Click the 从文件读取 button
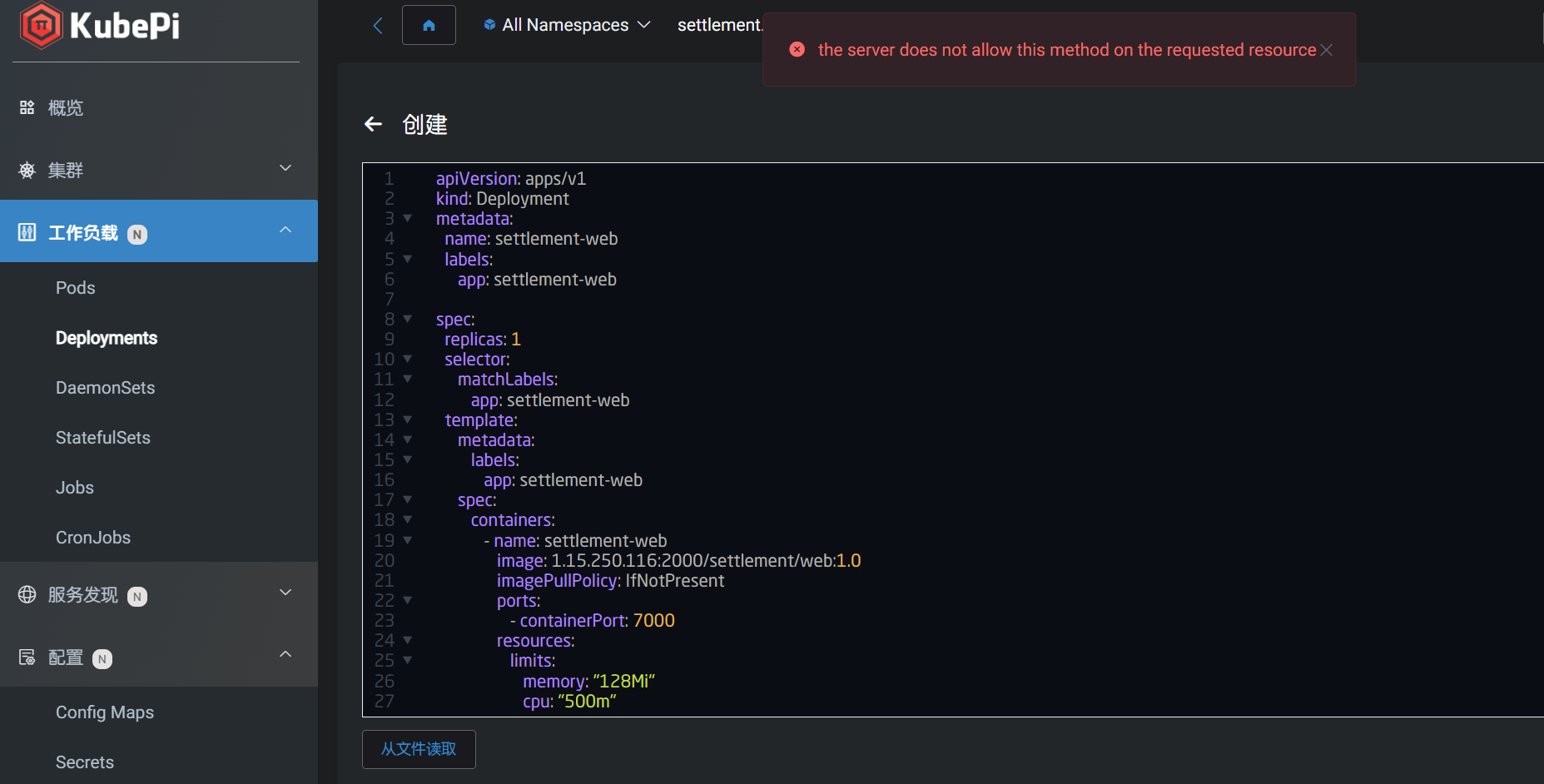The height and width of the screenshot is (784, 1544). click(419, 749)
